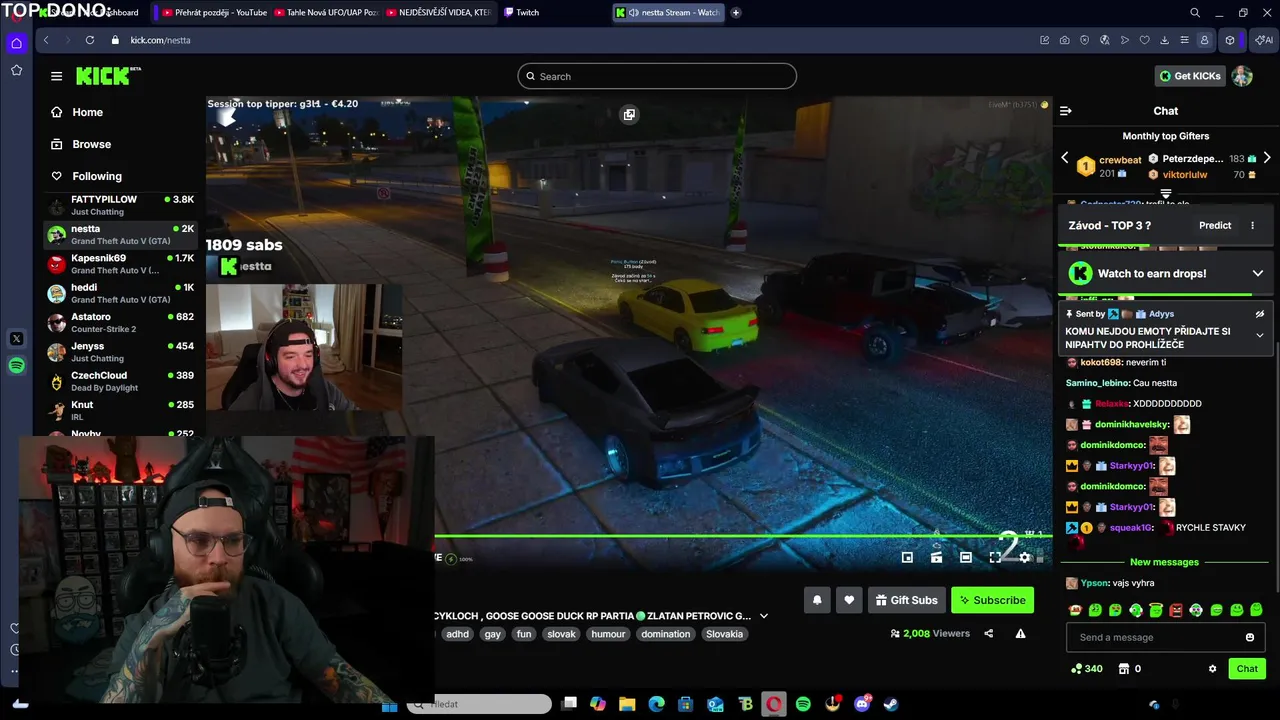Screen dimensions: 1280x720
Task: Toggle theater mode in the player
Action: (966, 557)
